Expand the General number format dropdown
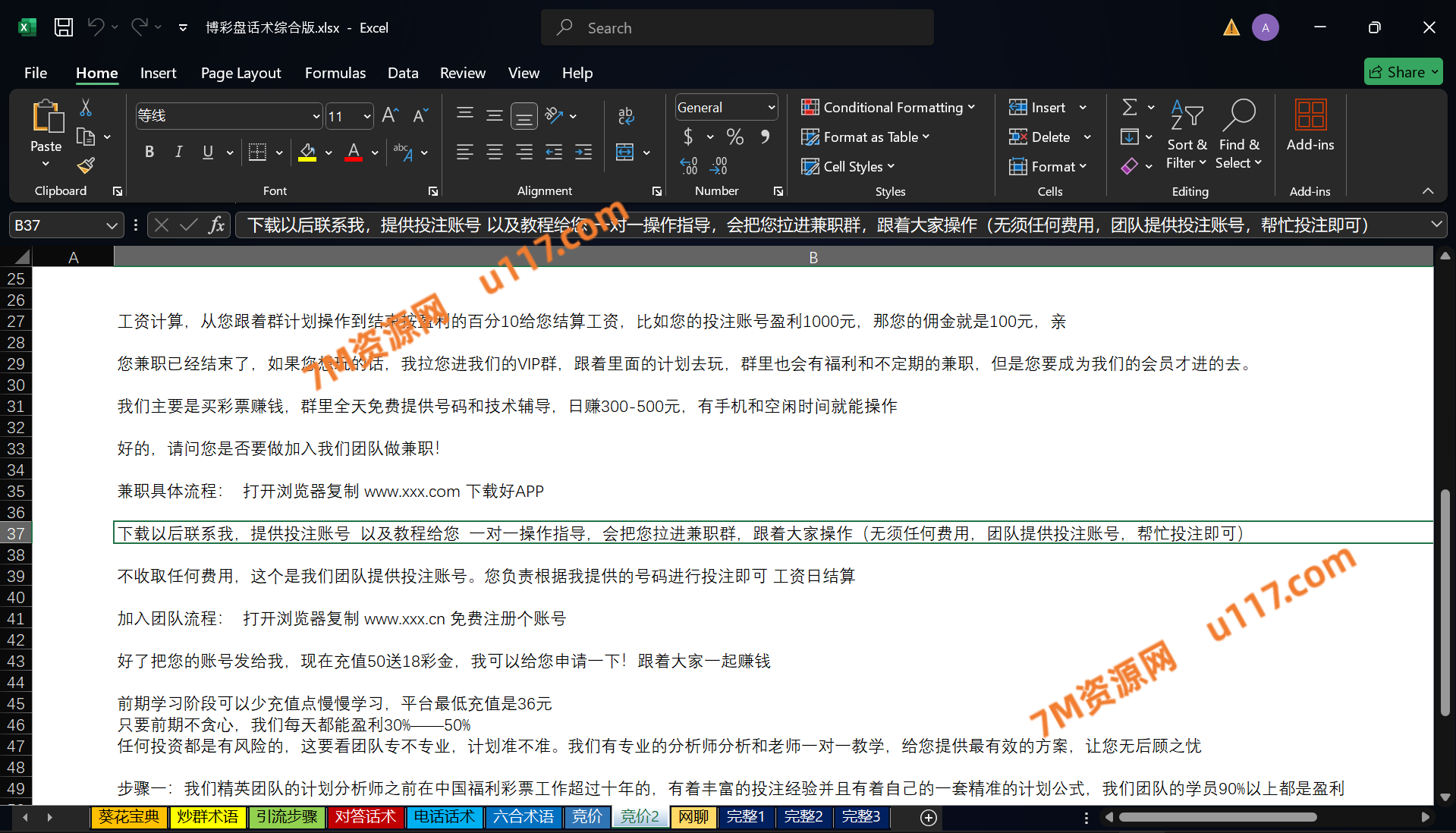 pos(771,108)
